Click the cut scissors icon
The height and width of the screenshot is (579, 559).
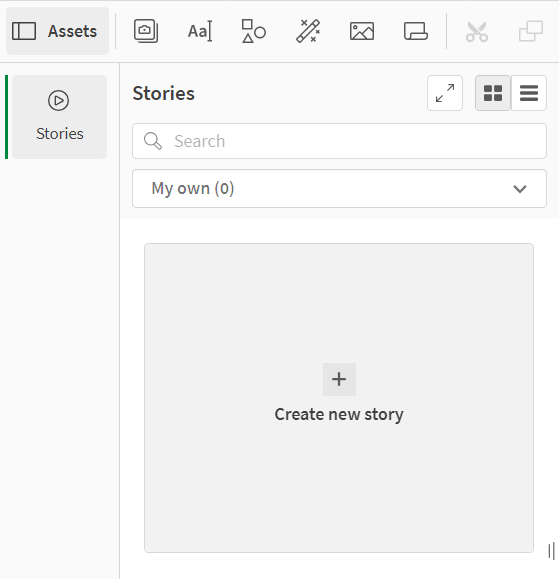pos(477,31)
